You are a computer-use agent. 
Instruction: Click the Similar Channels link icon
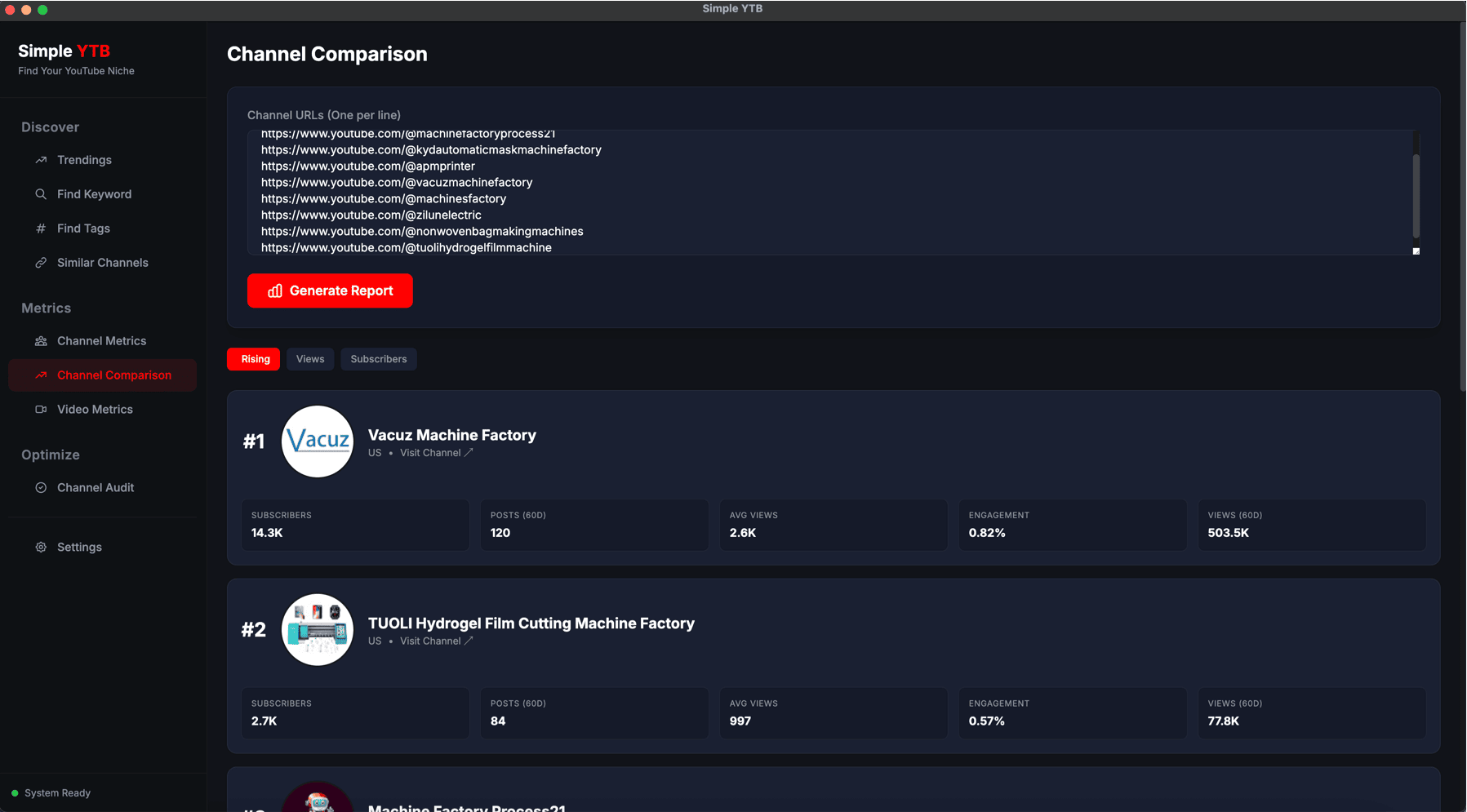(41, 263)
